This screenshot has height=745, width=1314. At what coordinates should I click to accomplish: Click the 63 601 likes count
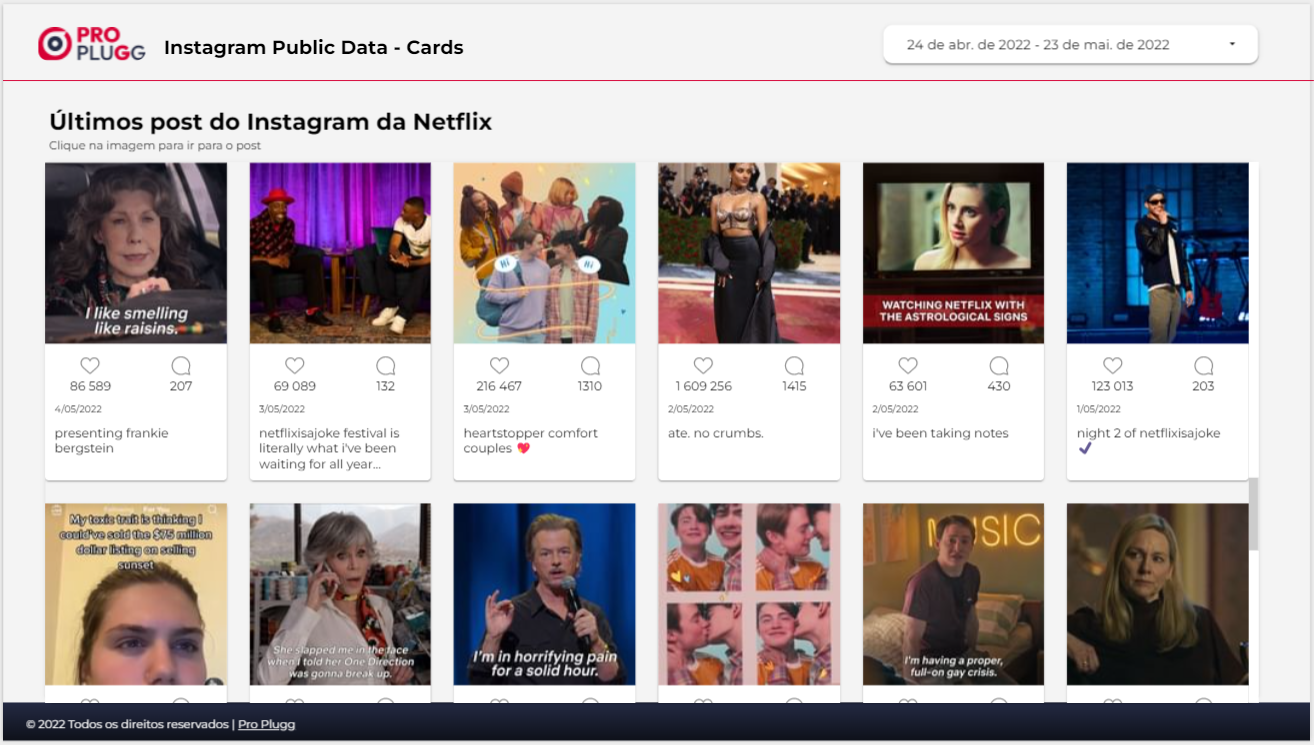point(908,386)
